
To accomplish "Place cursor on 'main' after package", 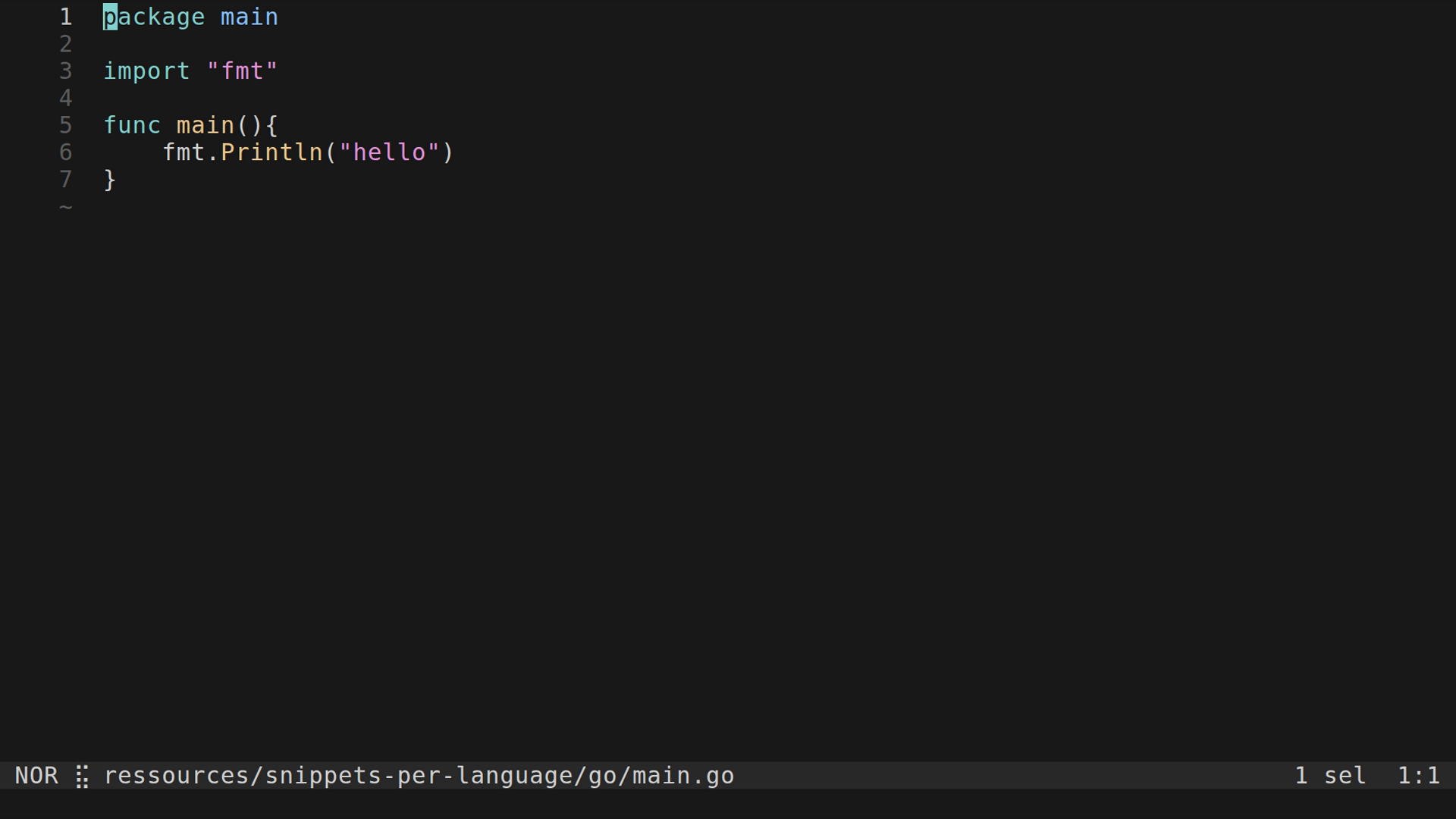I will (x=249, y=17).
